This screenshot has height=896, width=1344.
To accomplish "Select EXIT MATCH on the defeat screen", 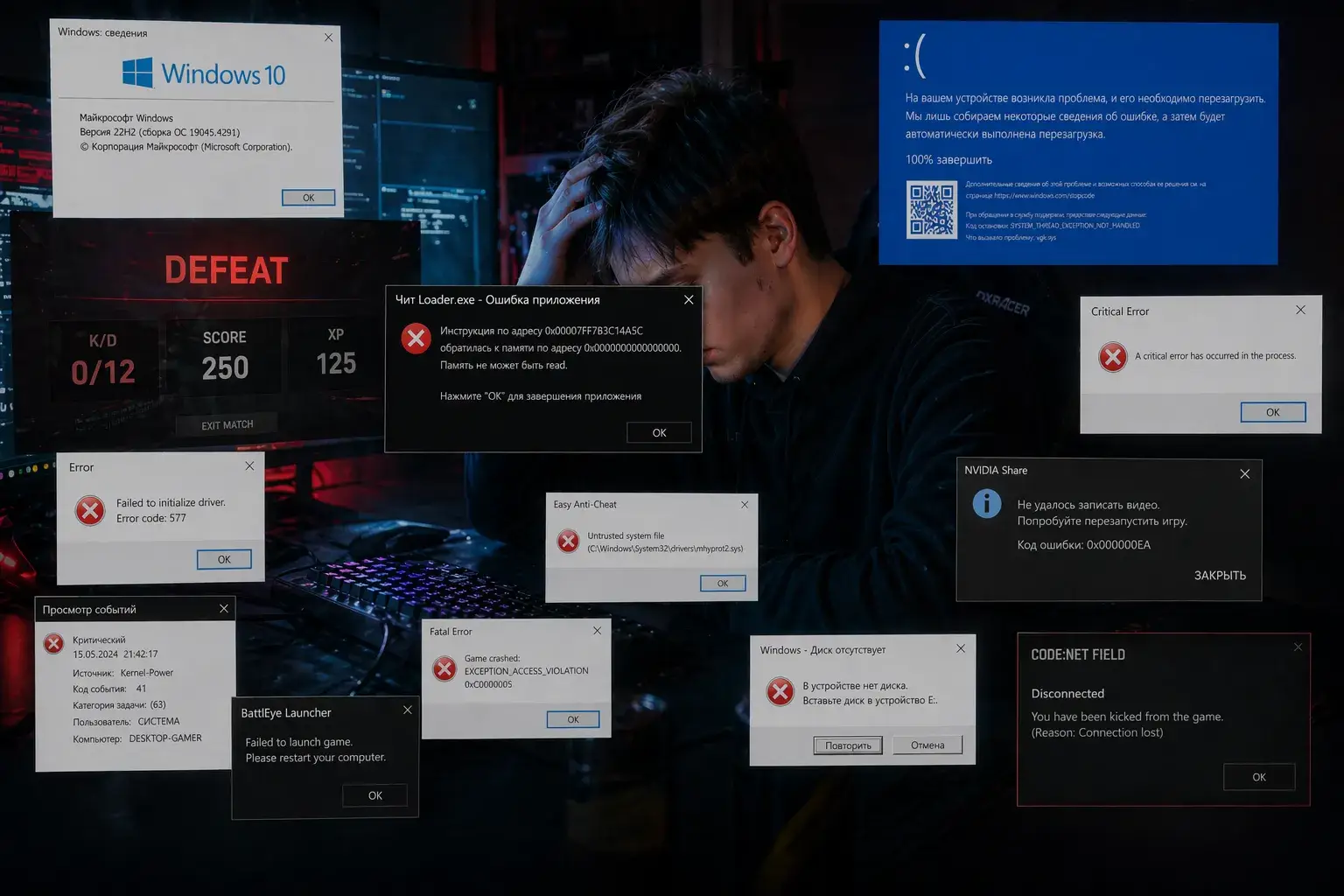I will point(226,423).
